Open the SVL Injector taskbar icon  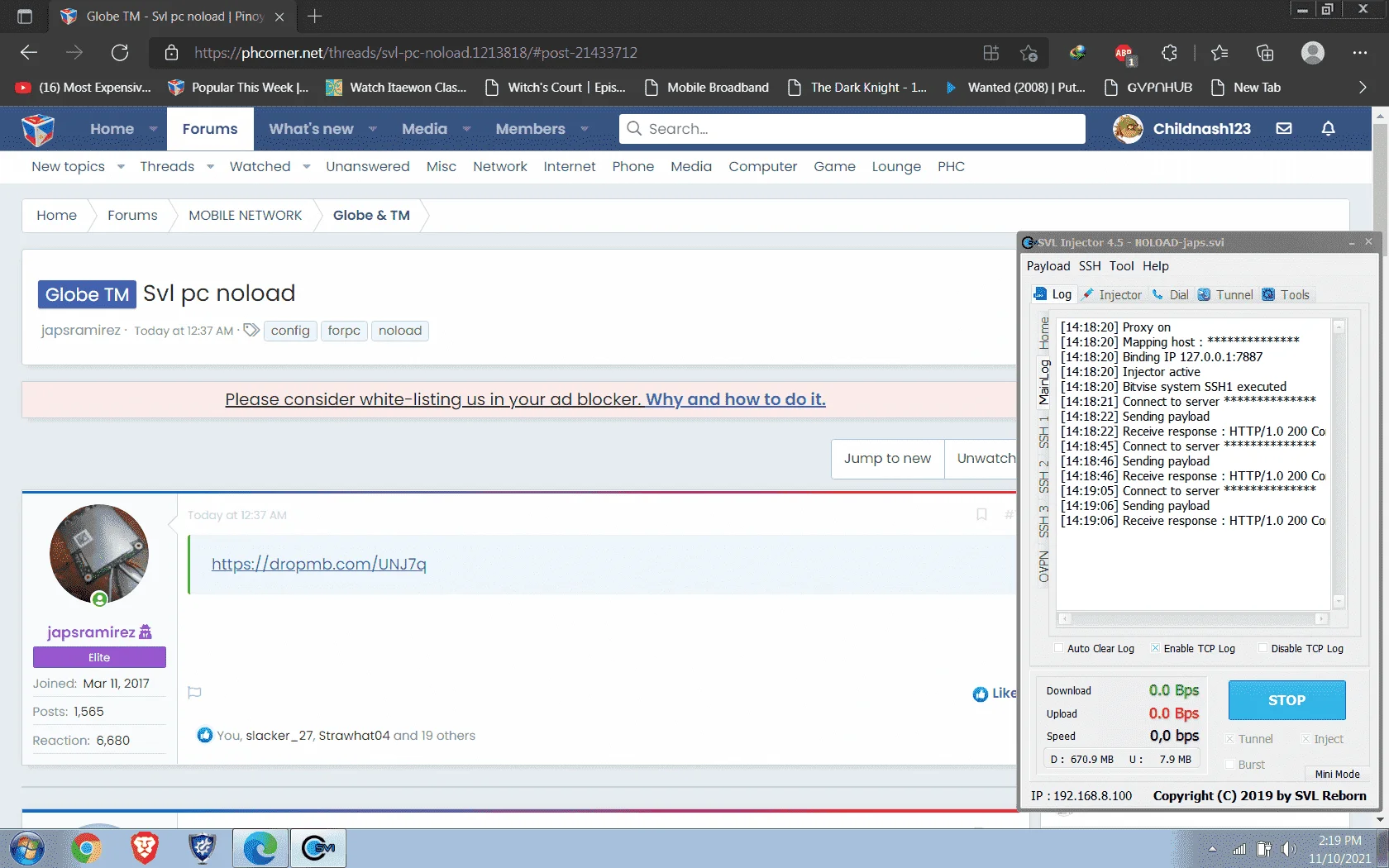point(318,848)
